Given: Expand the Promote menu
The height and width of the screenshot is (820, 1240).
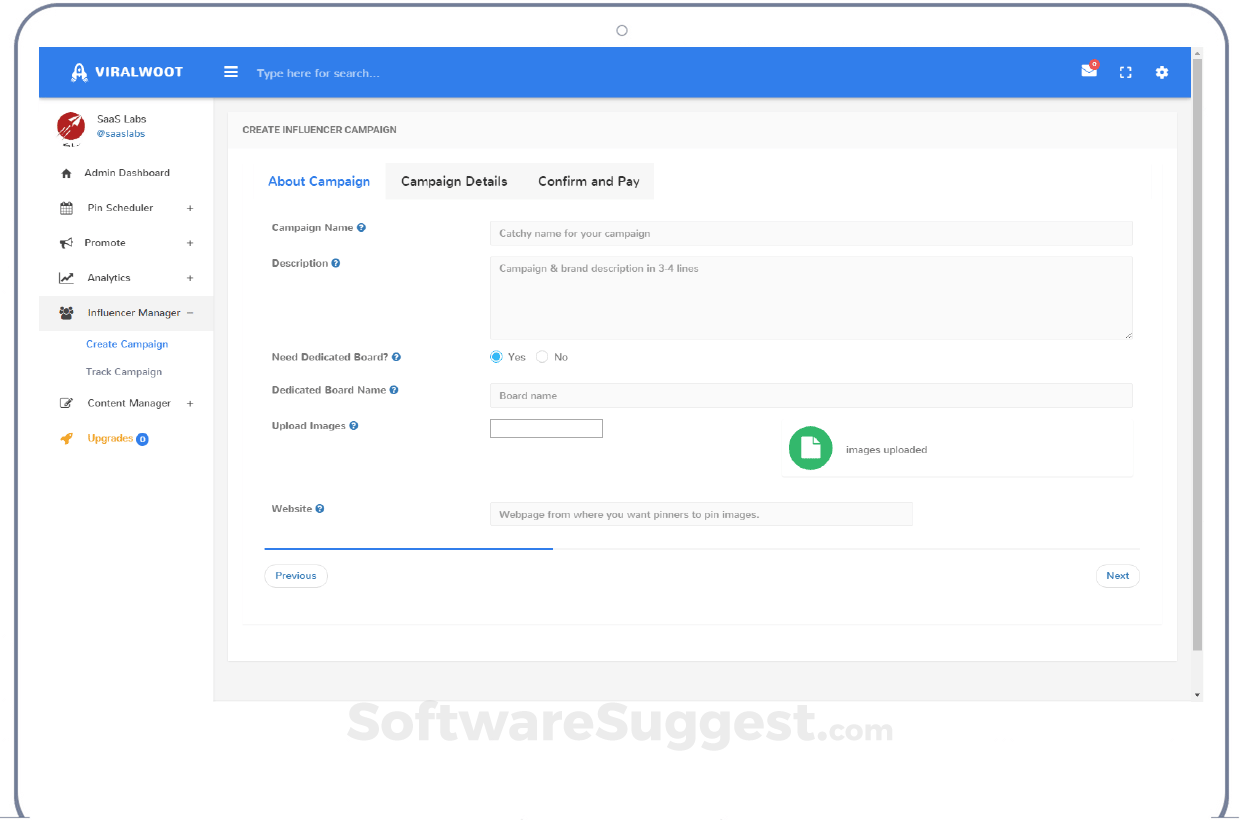Looking at the screenshot, I should pyautogui.click(x=190, y=243).
